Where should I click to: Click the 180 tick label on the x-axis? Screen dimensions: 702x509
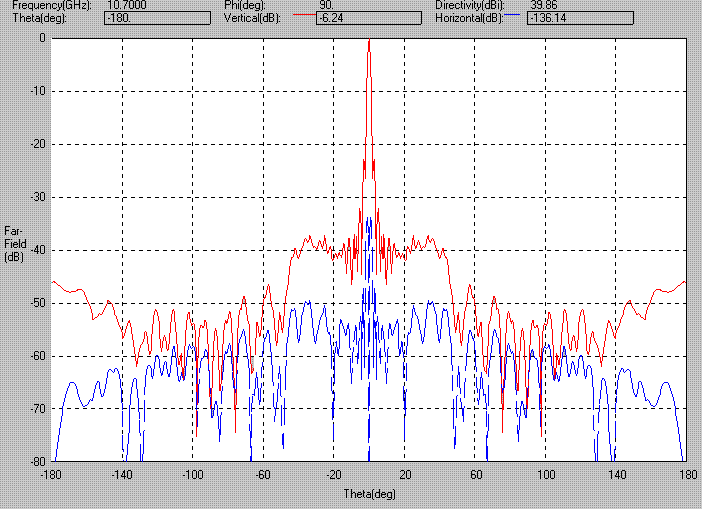pyautogui.click(x=687, y=474)
